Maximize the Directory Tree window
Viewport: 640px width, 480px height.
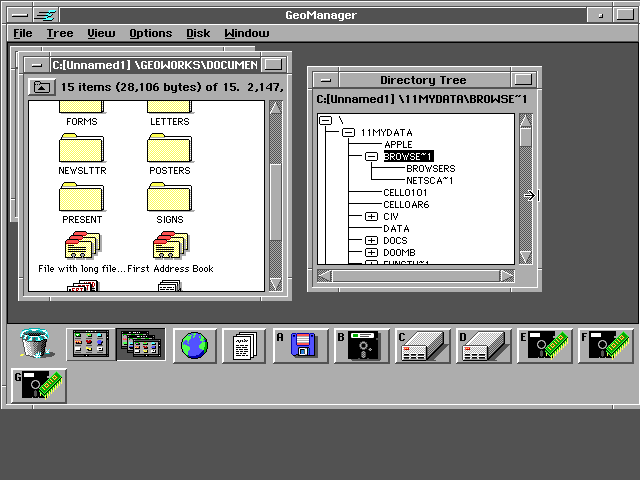click(x=524, y=80)
